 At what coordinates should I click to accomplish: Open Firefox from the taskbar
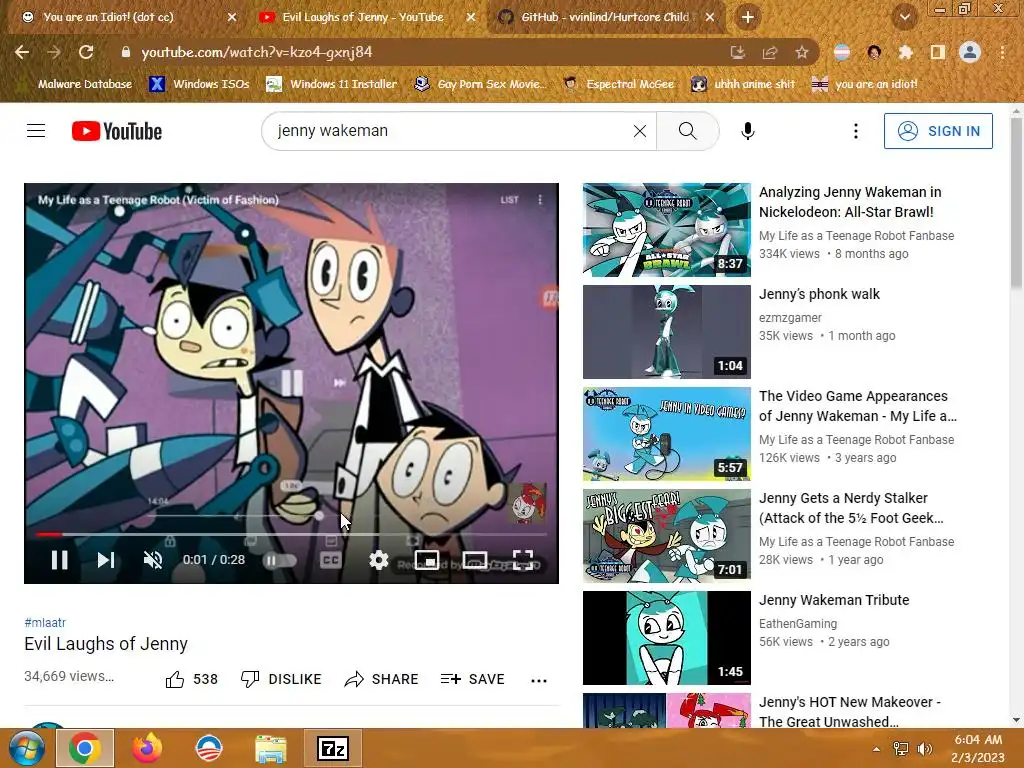point(147,748)
